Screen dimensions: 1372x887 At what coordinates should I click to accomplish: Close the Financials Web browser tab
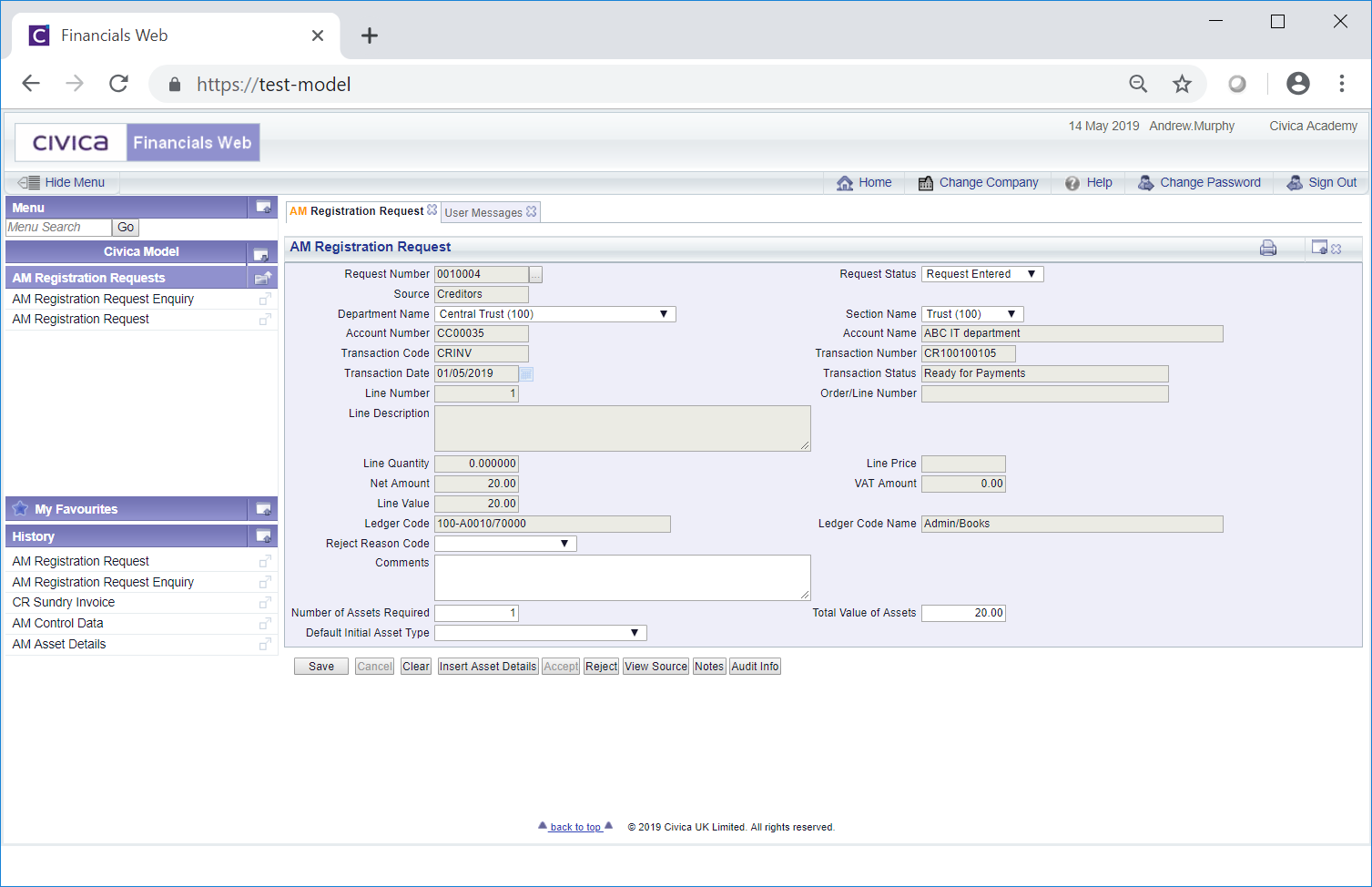pyautogui.click(x=318, y=36)
